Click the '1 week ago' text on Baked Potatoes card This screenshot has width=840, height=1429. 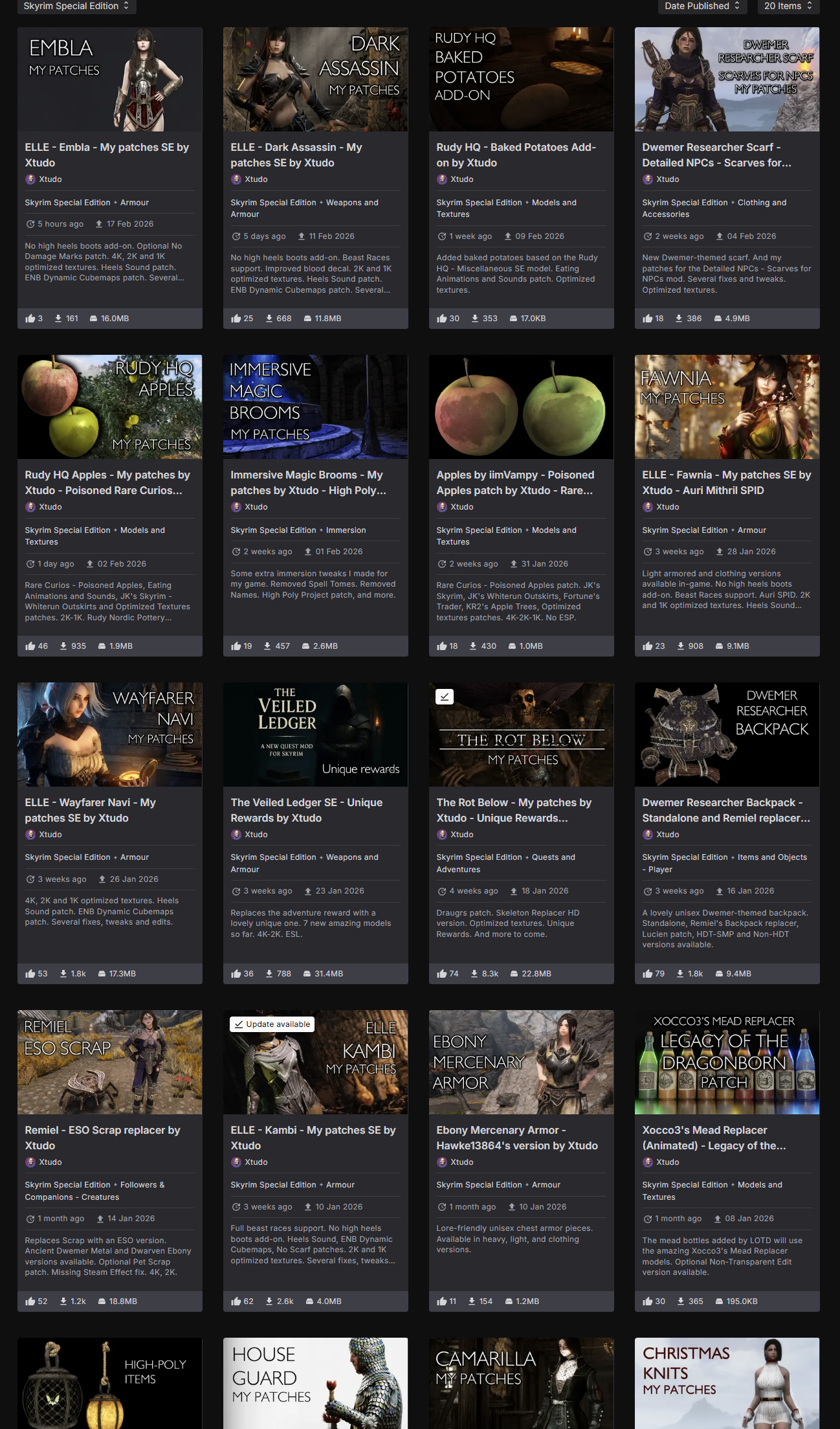coord(470,236)
